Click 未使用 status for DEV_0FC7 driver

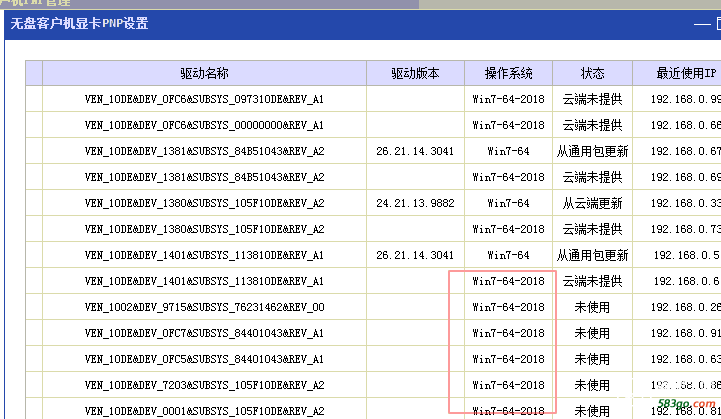click(x=592, y=333)
